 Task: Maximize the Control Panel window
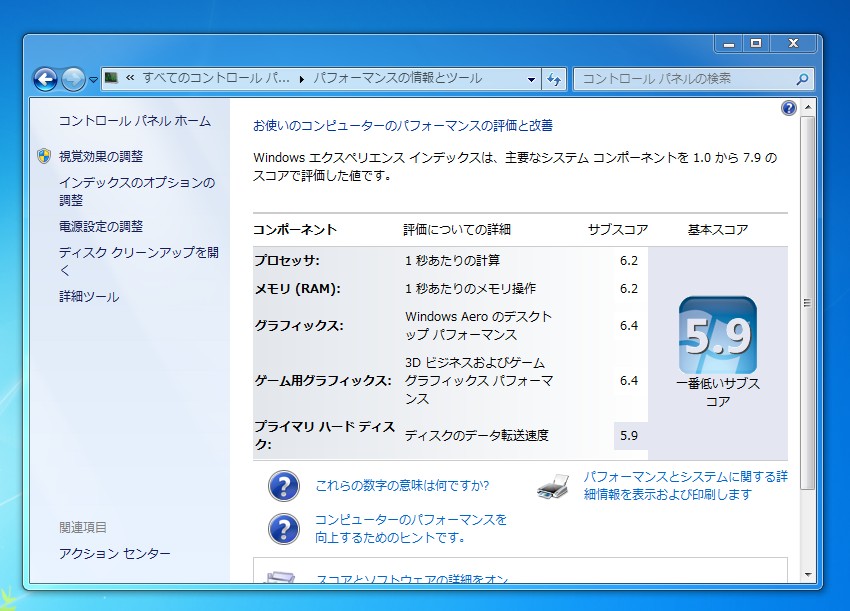click(756, 43)
